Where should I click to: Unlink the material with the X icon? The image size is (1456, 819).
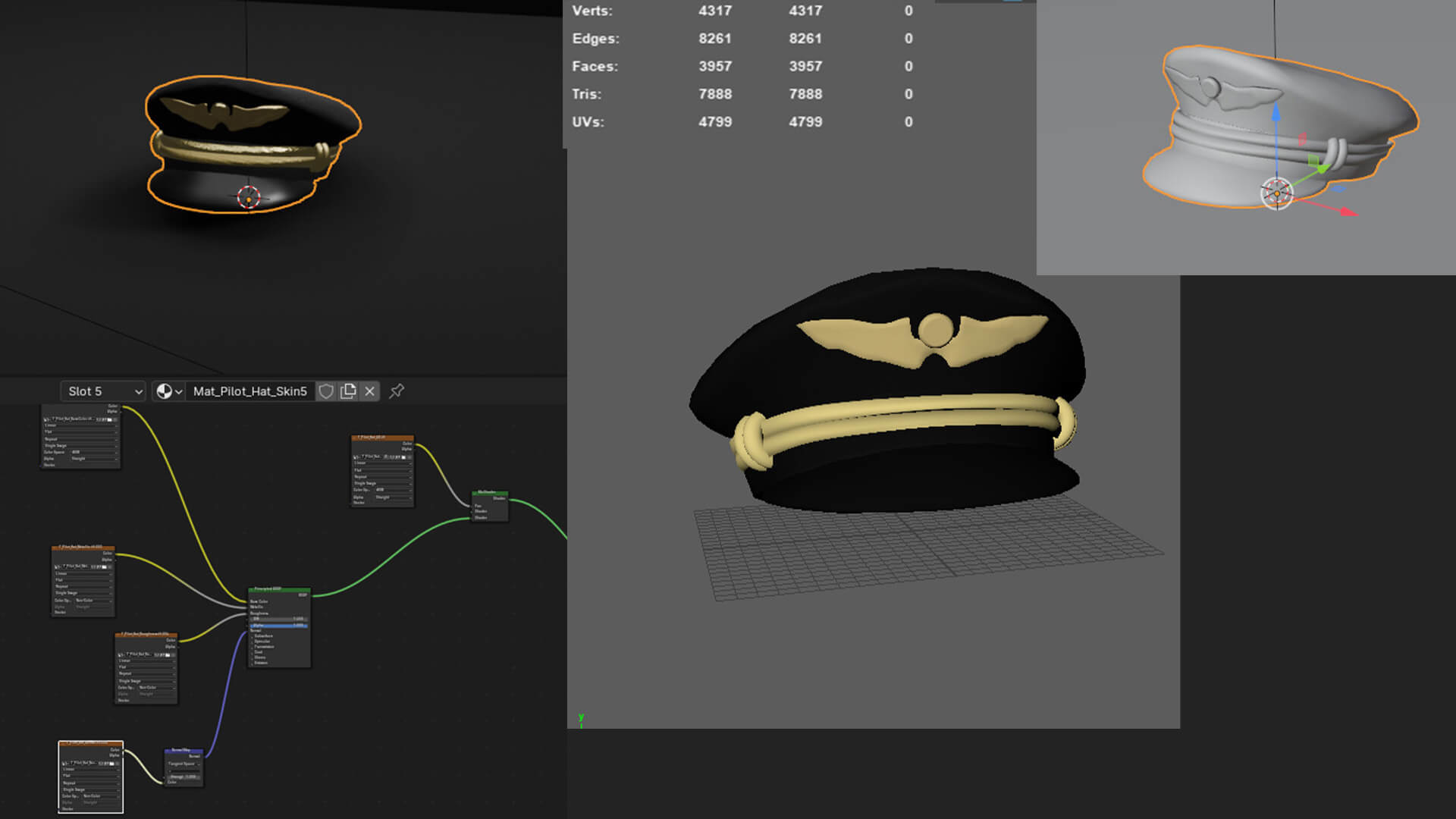pos(369,391)
